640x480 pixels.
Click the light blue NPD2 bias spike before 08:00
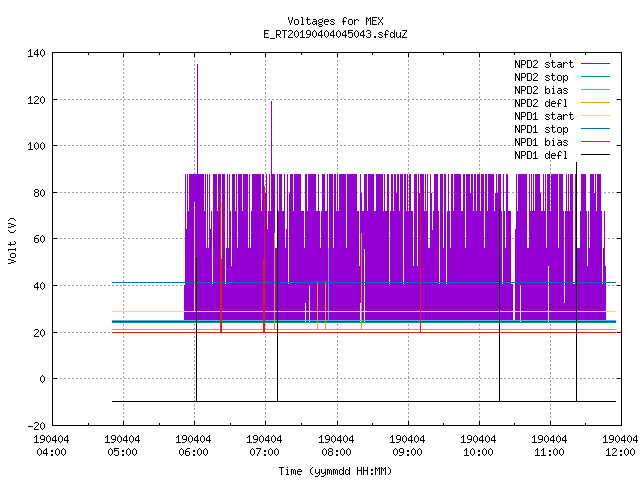(329, 284)
